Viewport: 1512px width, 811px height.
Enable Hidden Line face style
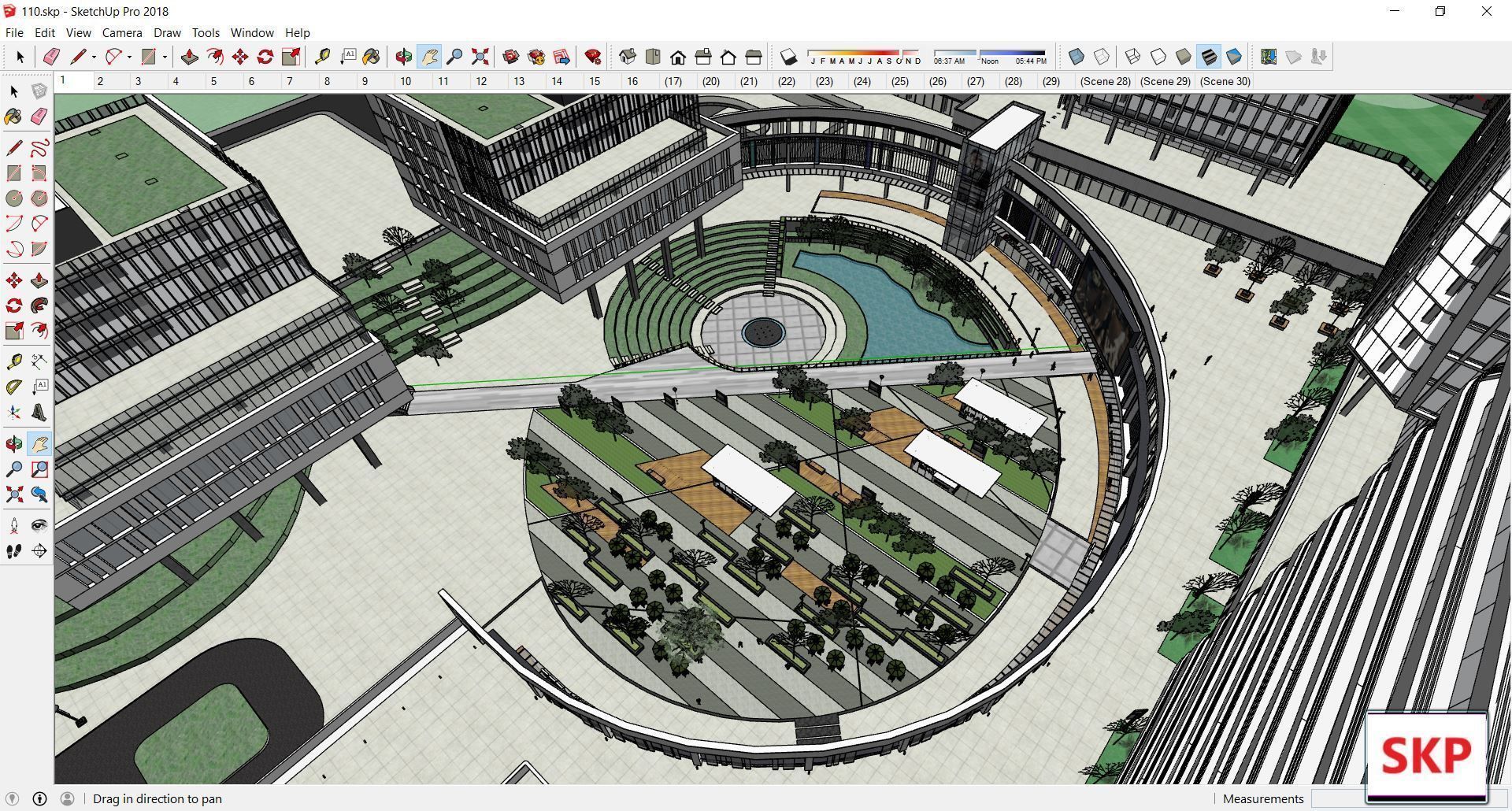(1158, 57)
